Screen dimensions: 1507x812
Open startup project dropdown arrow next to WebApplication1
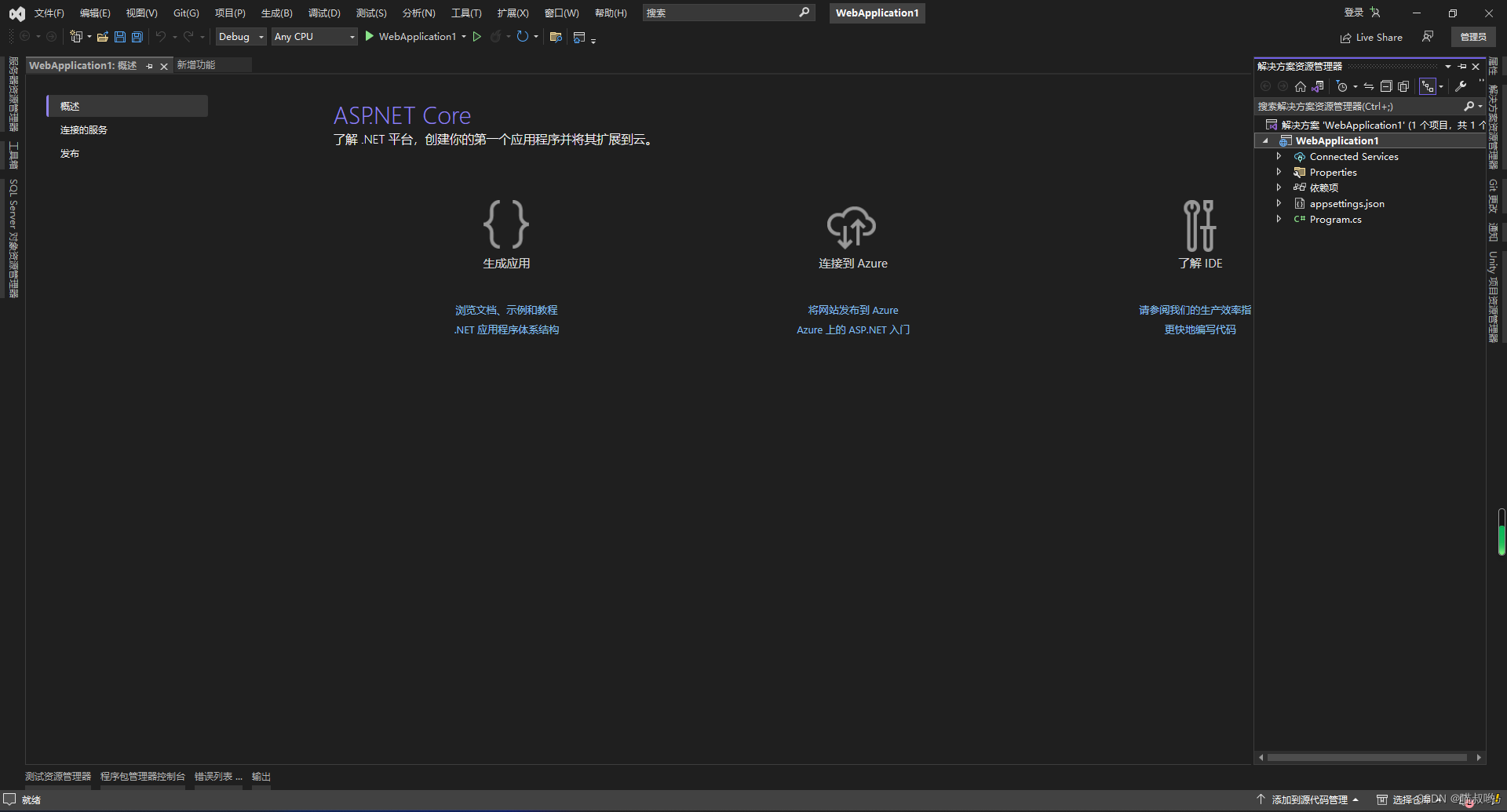pos(464,37)
